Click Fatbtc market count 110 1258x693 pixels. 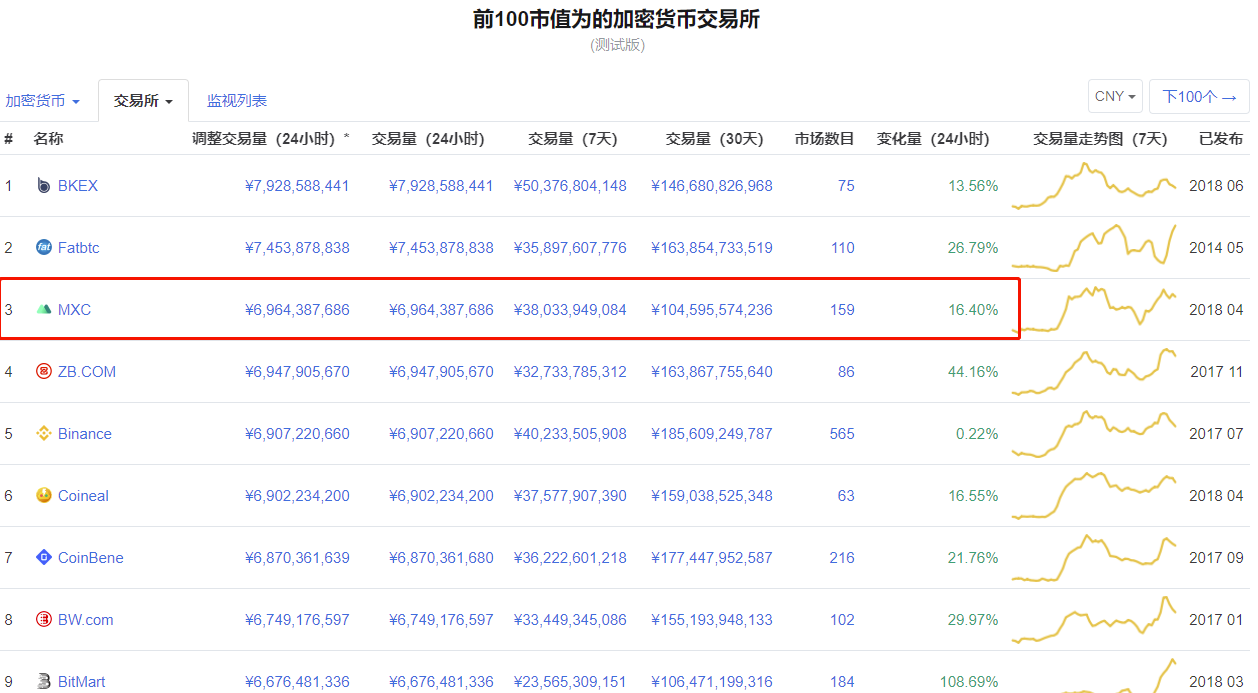842,248
